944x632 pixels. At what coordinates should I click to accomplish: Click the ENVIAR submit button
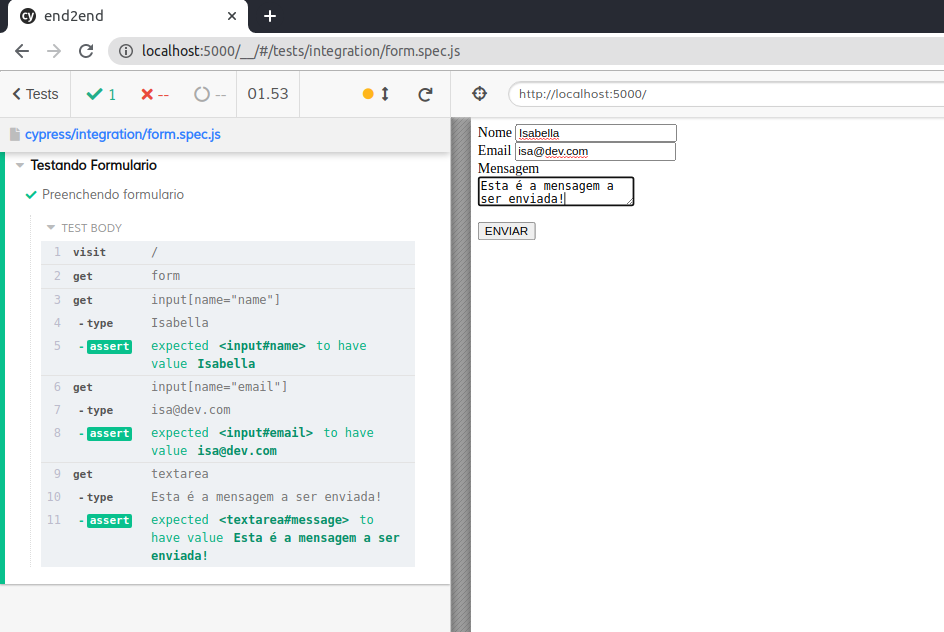507,231
